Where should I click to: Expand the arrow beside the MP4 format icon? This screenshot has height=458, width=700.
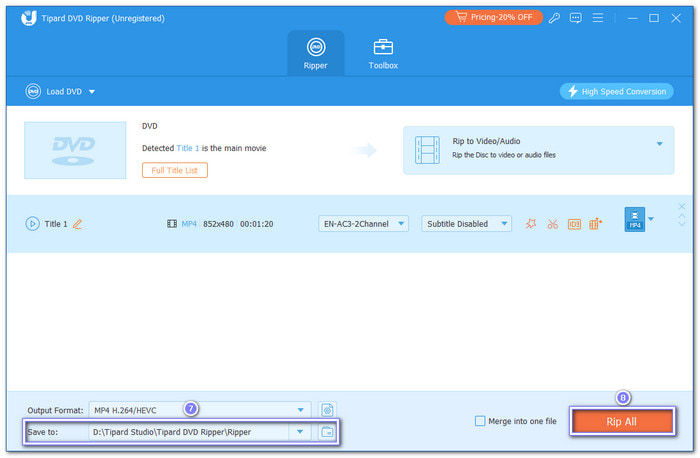point(651,219)
